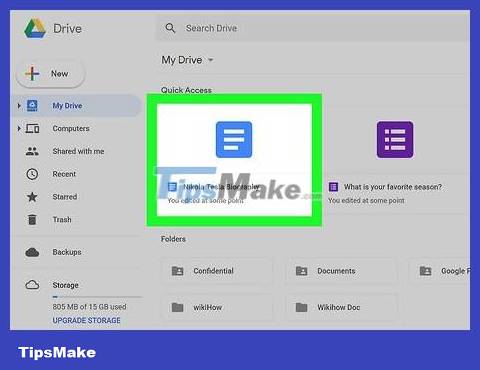The width and height of the screenshot is (480, 370).
Task: Click the storage usage bar
Action: (x=97, y=297)
